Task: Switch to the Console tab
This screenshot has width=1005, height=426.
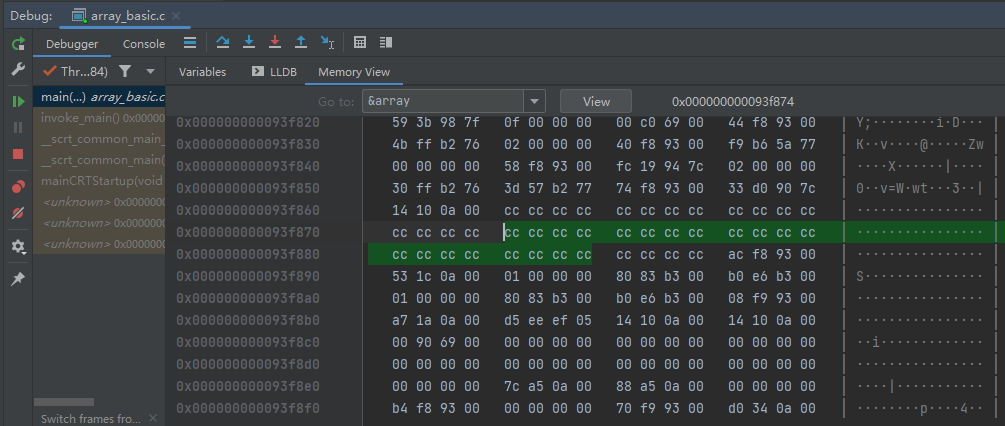Action: (x=144, y=44)
